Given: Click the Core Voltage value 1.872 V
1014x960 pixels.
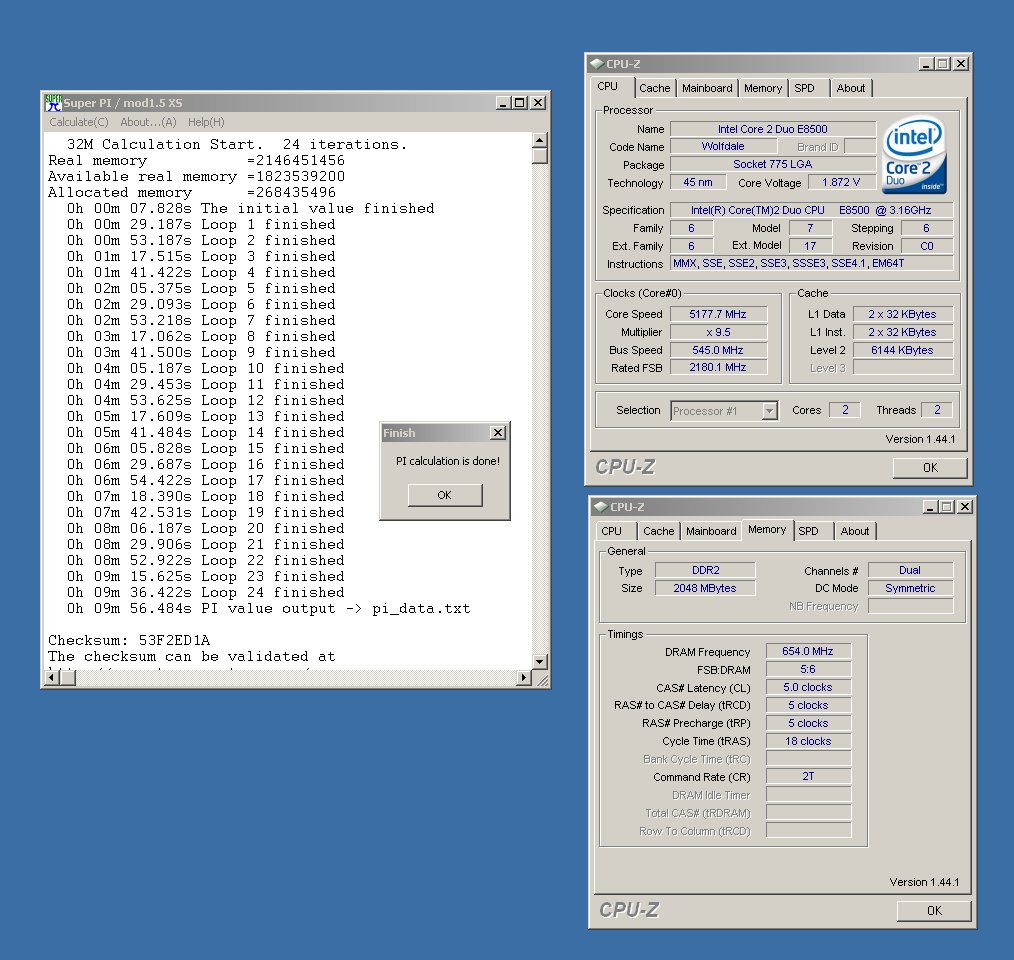Looking at the screenshot, I should (x=841, y=182).
